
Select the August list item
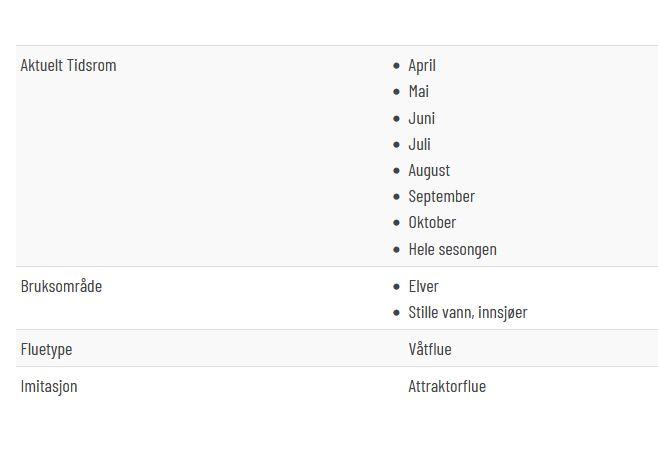pos(429,171)
